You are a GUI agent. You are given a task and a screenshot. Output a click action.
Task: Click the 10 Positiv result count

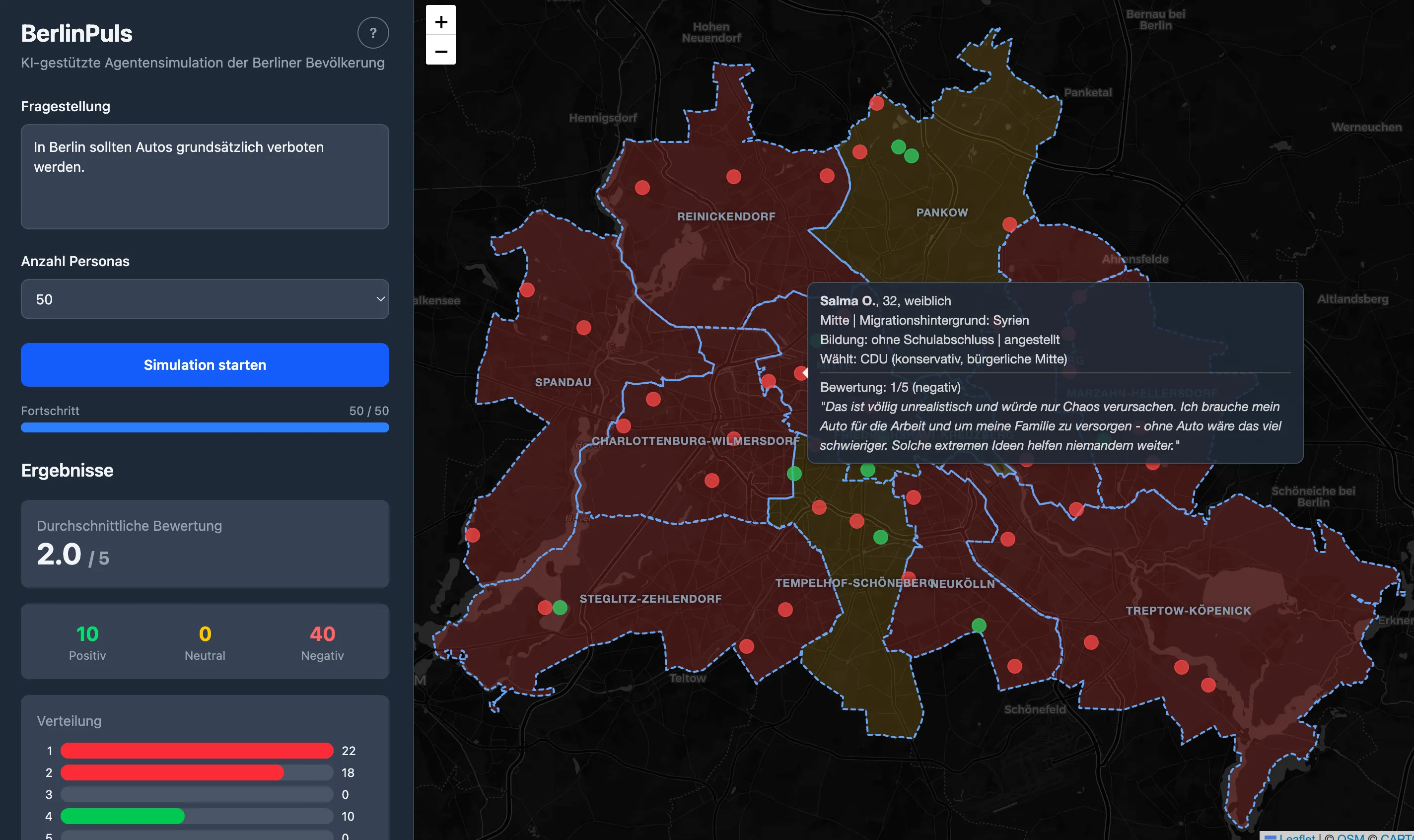click(x=87, y=634)
